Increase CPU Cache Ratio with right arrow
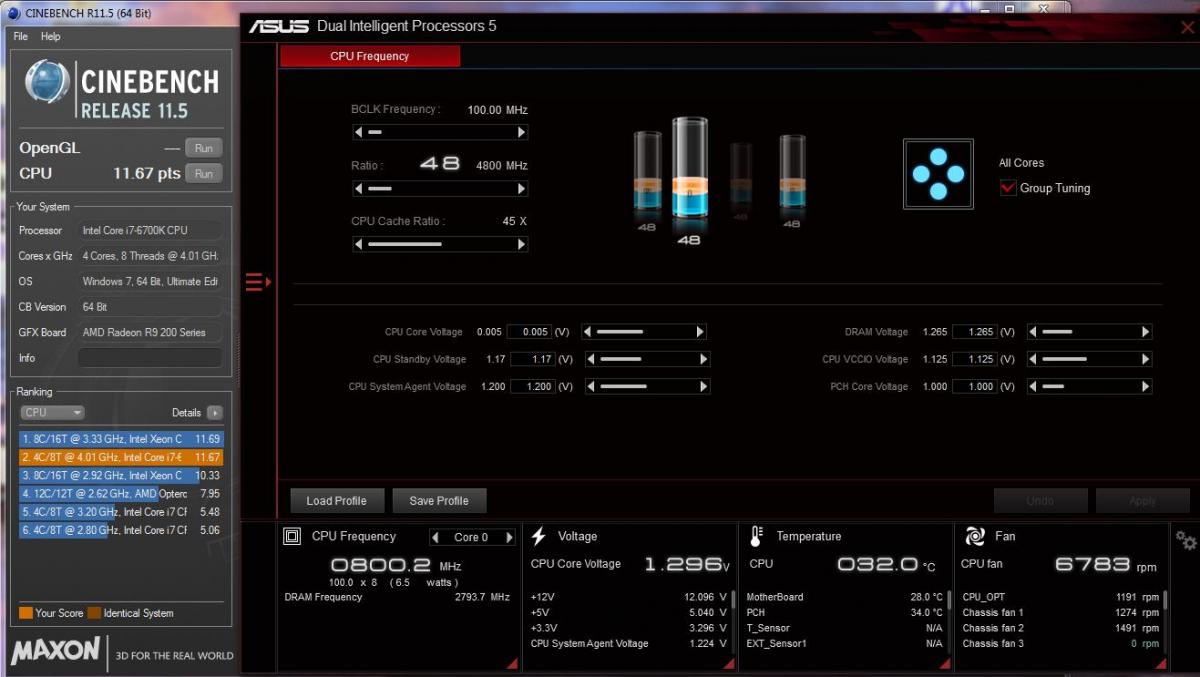The width and height of the screenshot is (1200, 677). (x=521, y=244)
